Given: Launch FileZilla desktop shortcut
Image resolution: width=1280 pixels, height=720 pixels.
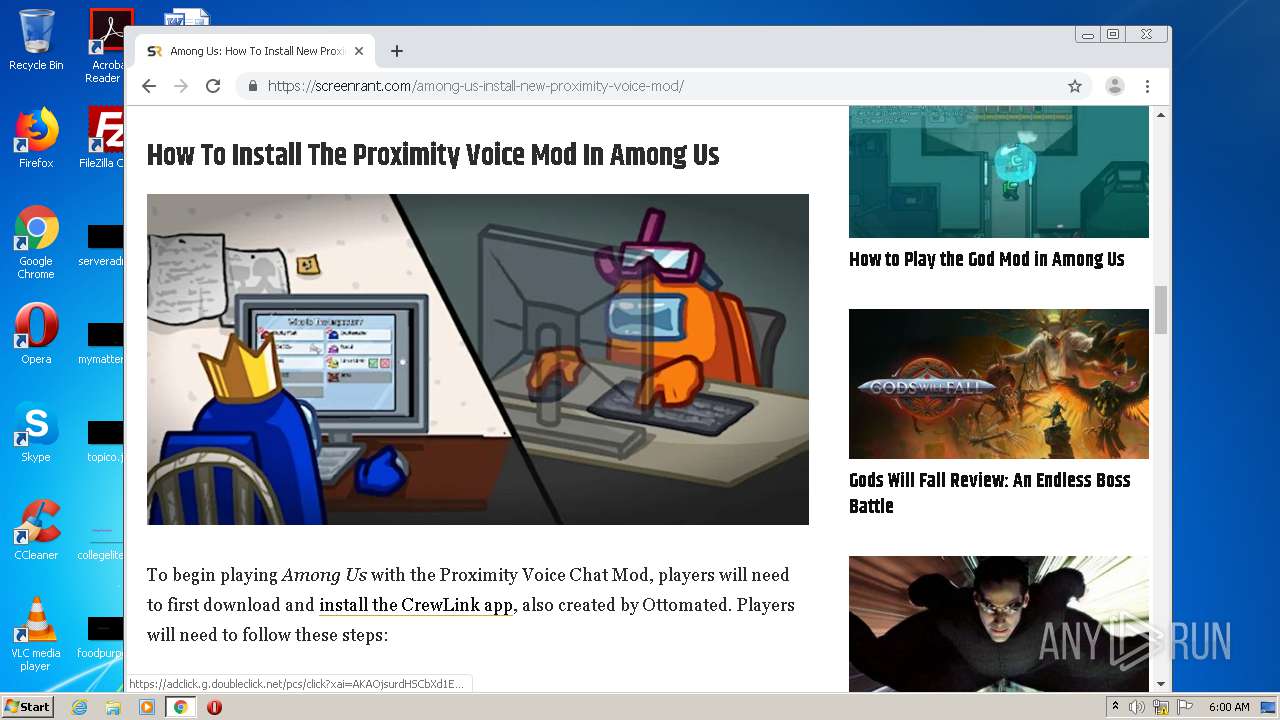Looking at the screenshot, I should tap(102, 138).
